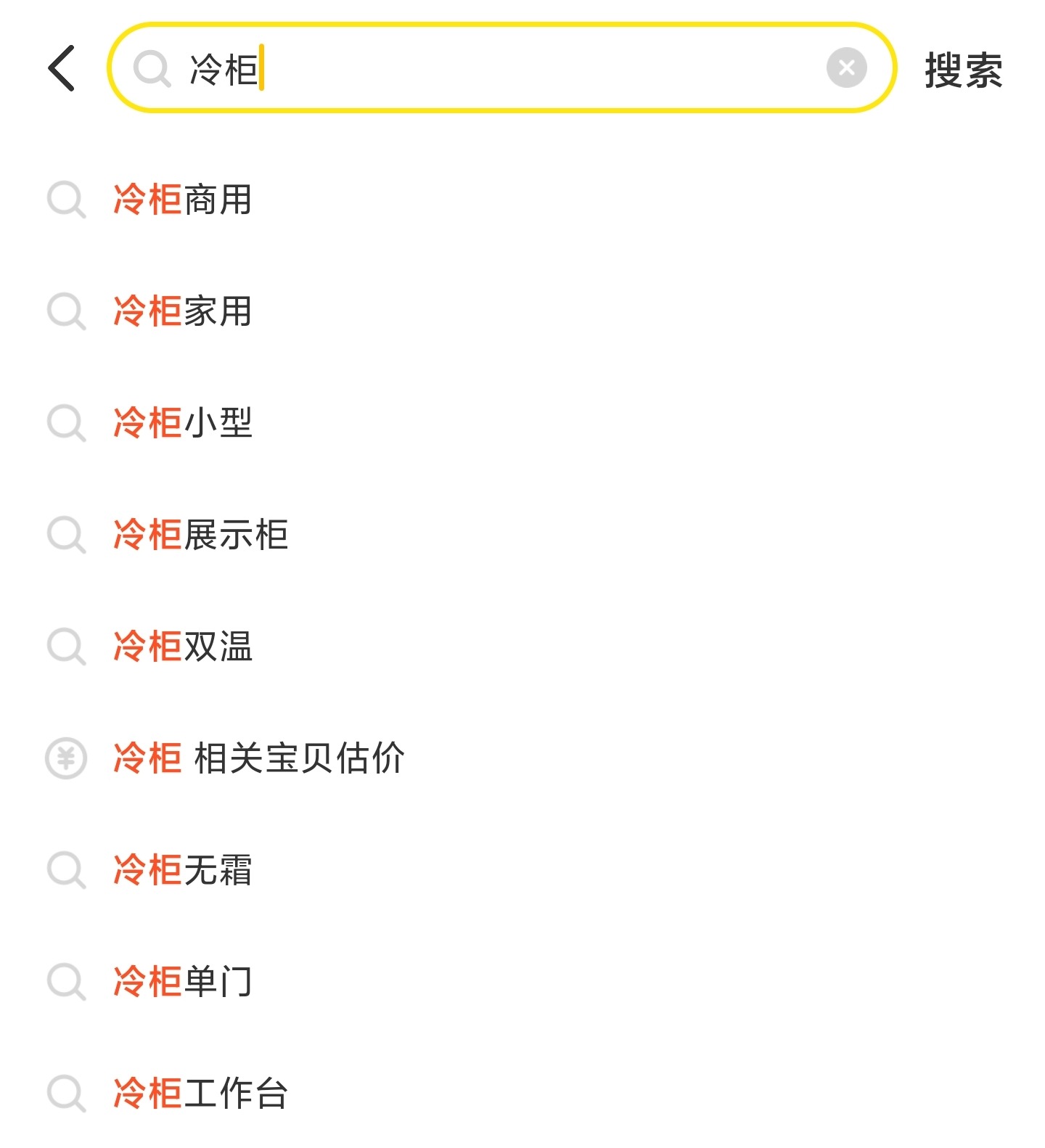
Task: Pick the 冷柜小型 suggestion
Action: pos(183,423)
